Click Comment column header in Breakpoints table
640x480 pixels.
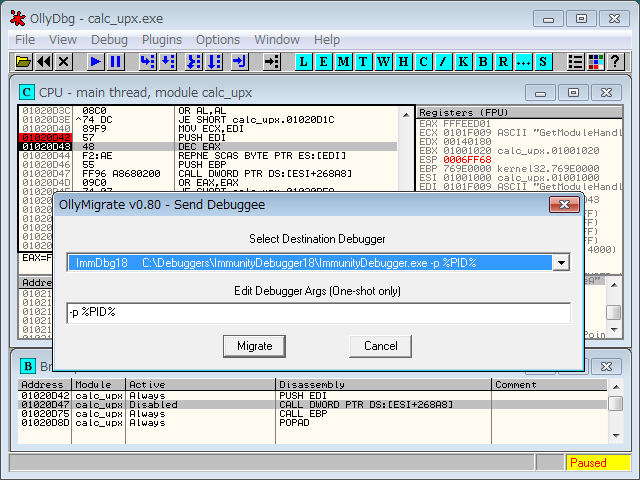[x=549, y=384]
